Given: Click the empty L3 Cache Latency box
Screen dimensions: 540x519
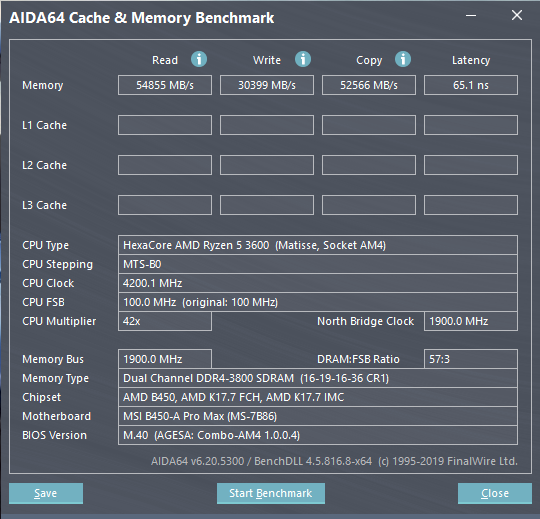Looking at the screenshot, I should click(x=471, y=205).
